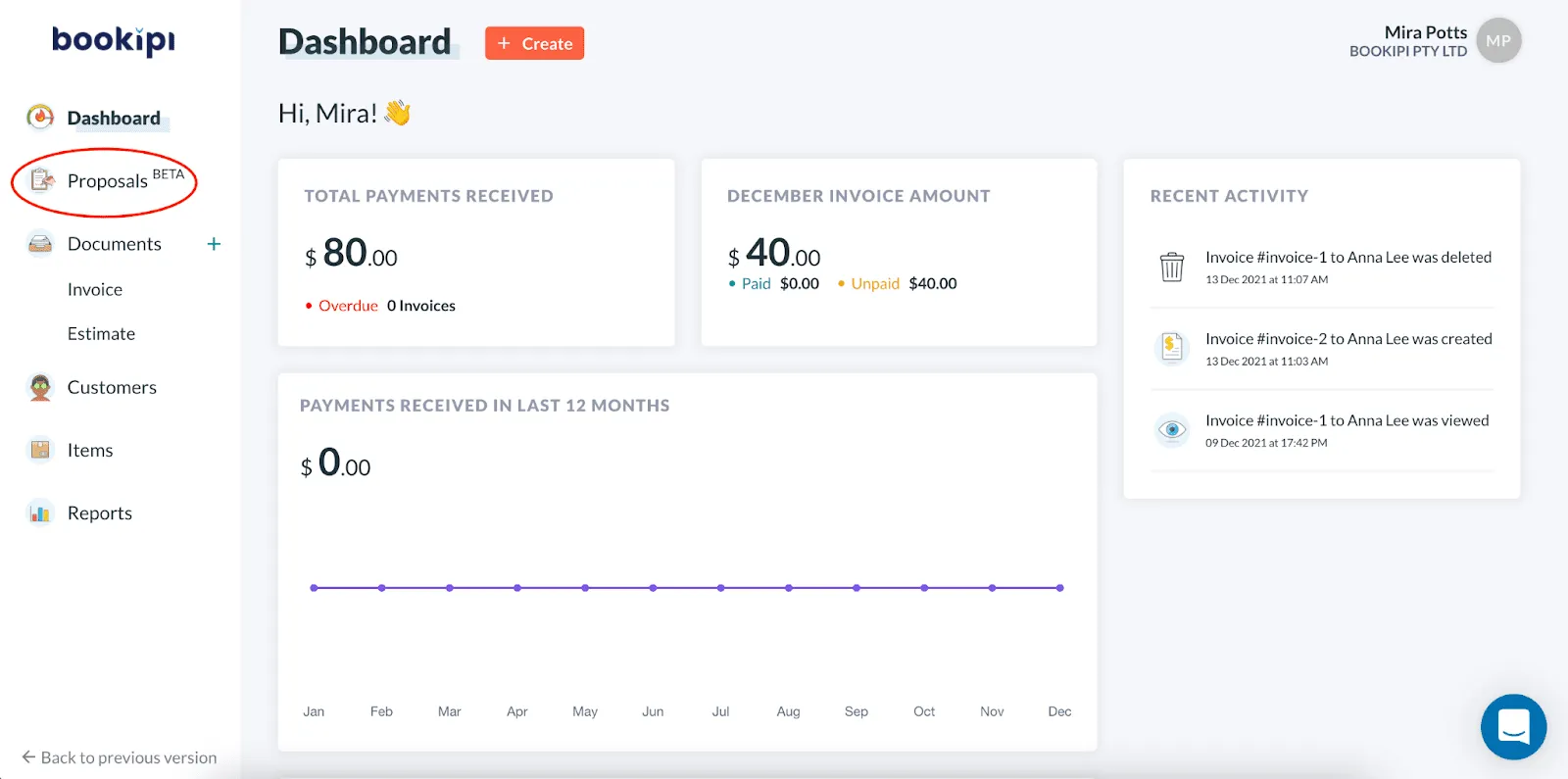
Task: Click the Bookipi logo
Action: 114,40
